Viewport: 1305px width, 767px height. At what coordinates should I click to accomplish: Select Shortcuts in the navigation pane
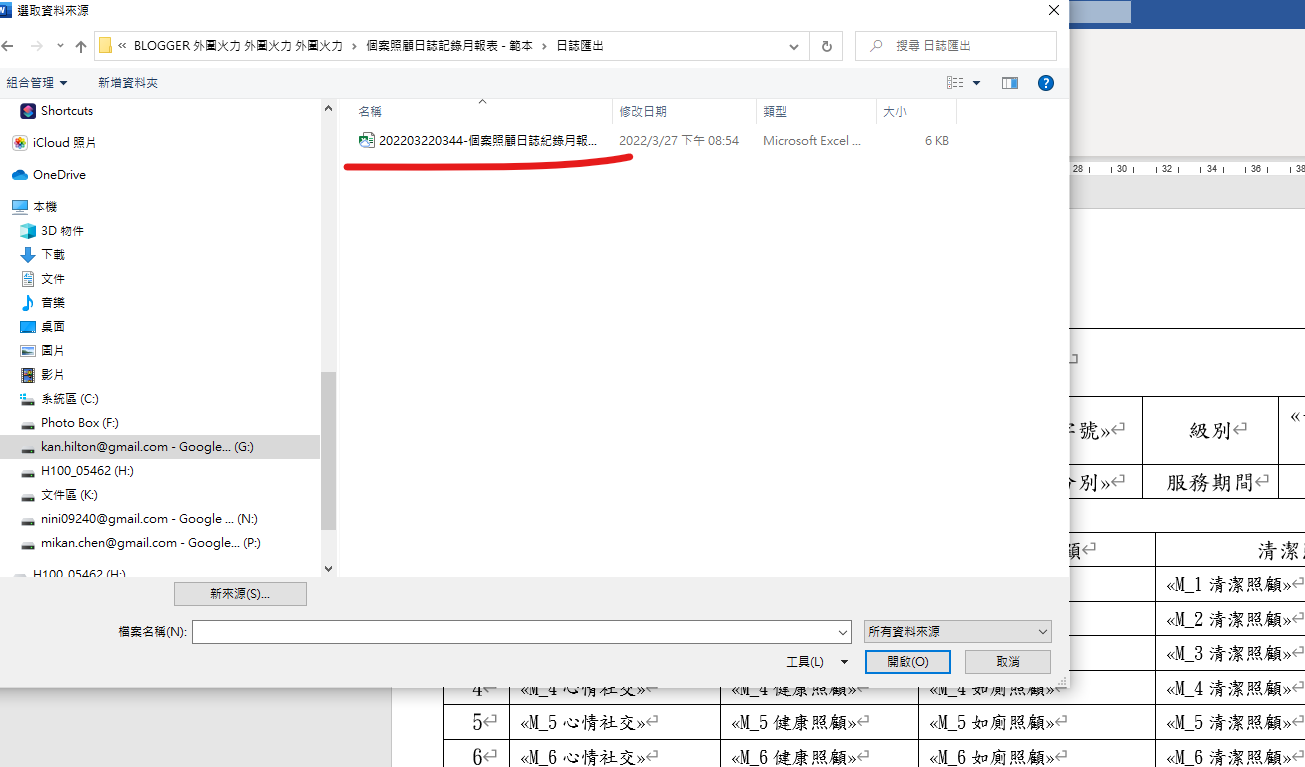point(66,111)
